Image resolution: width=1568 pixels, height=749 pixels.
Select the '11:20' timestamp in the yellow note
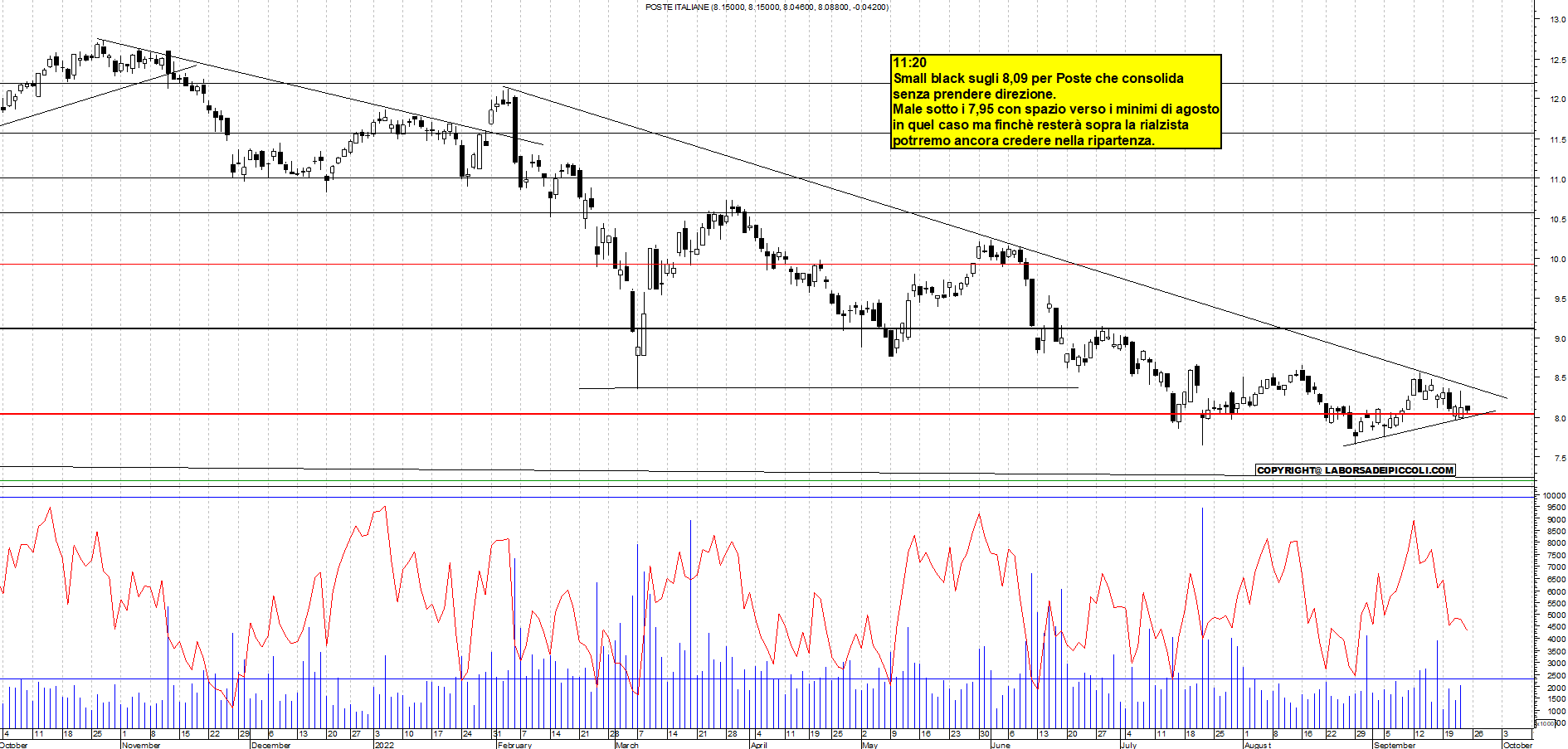point(909,63)
